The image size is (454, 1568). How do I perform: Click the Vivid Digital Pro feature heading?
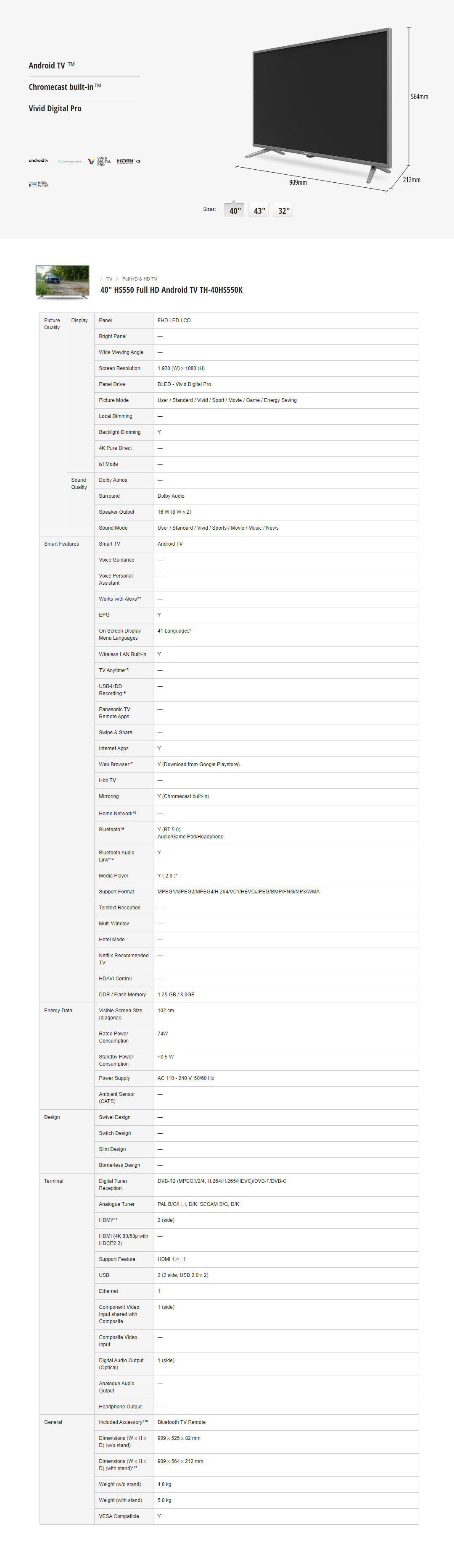[55, 108]
